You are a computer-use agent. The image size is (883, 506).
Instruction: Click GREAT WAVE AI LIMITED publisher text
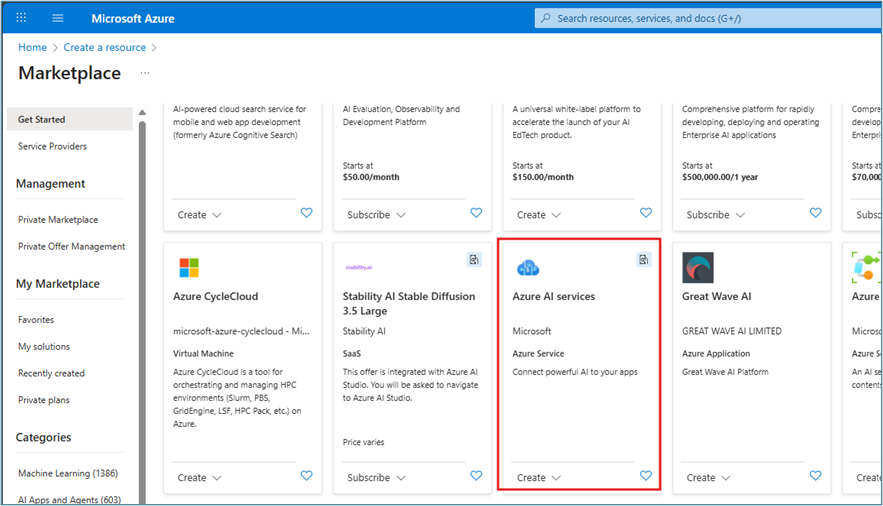point(732,331)
